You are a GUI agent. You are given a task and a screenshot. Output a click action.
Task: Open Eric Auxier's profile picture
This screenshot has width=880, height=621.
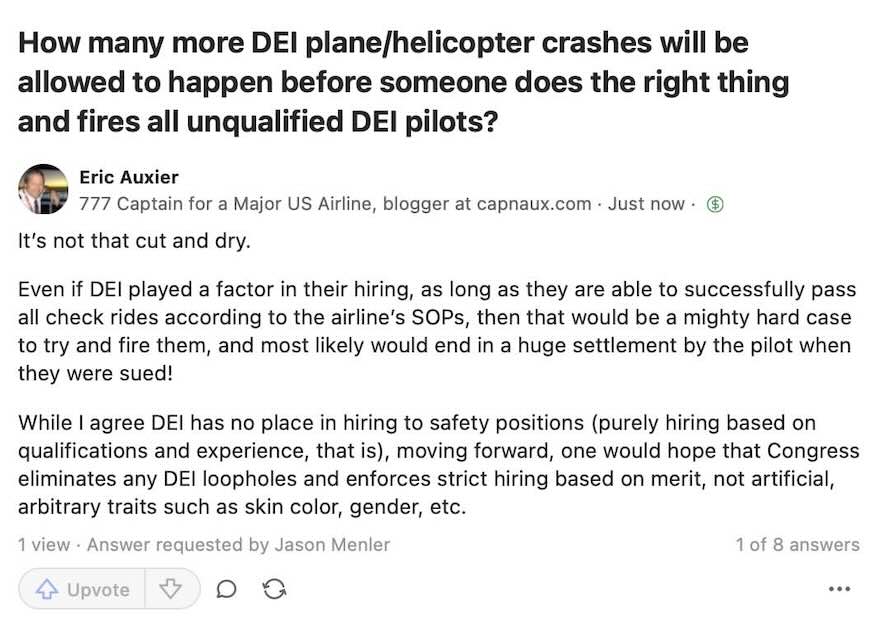[43, 189]
